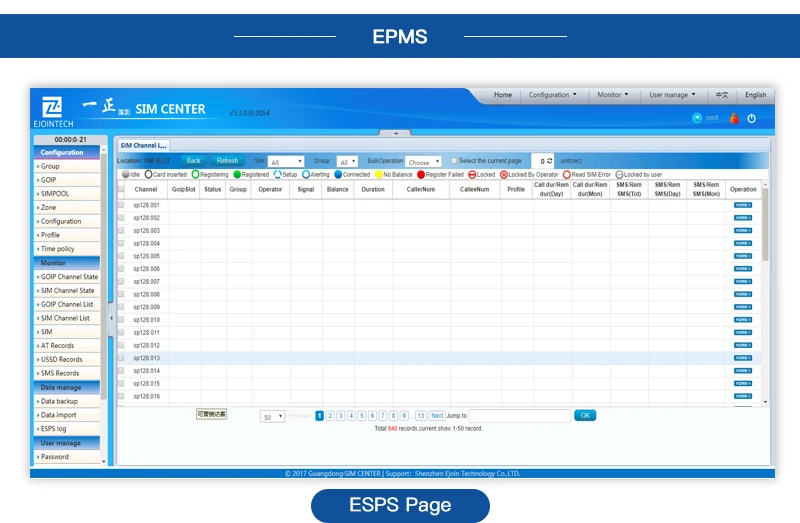Screen dimensions: 800x523
Task: Switch the language to English
Action: pyautogui.click(x=755, y=95)
